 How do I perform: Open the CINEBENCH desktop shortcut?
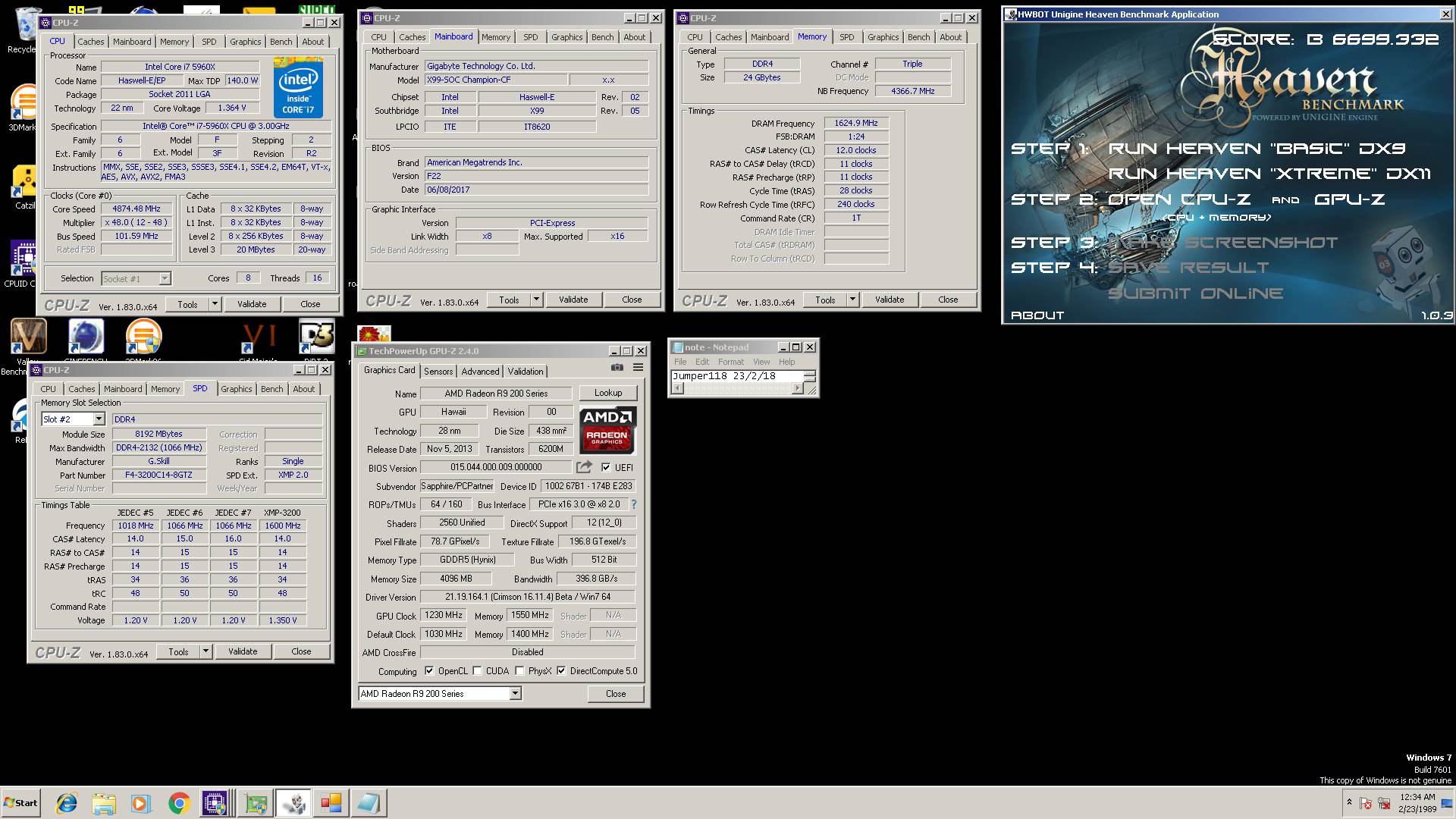pos(86,336)
